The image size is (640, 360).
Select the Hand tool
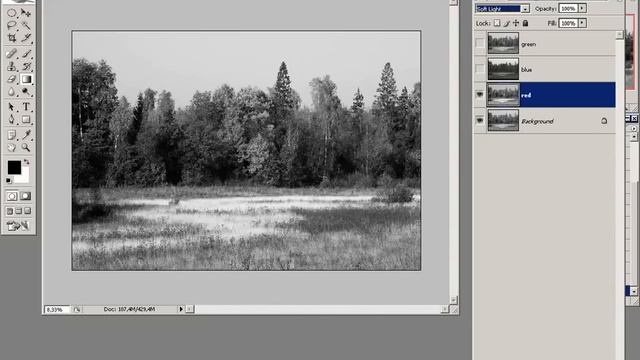(x=11, y=147)
